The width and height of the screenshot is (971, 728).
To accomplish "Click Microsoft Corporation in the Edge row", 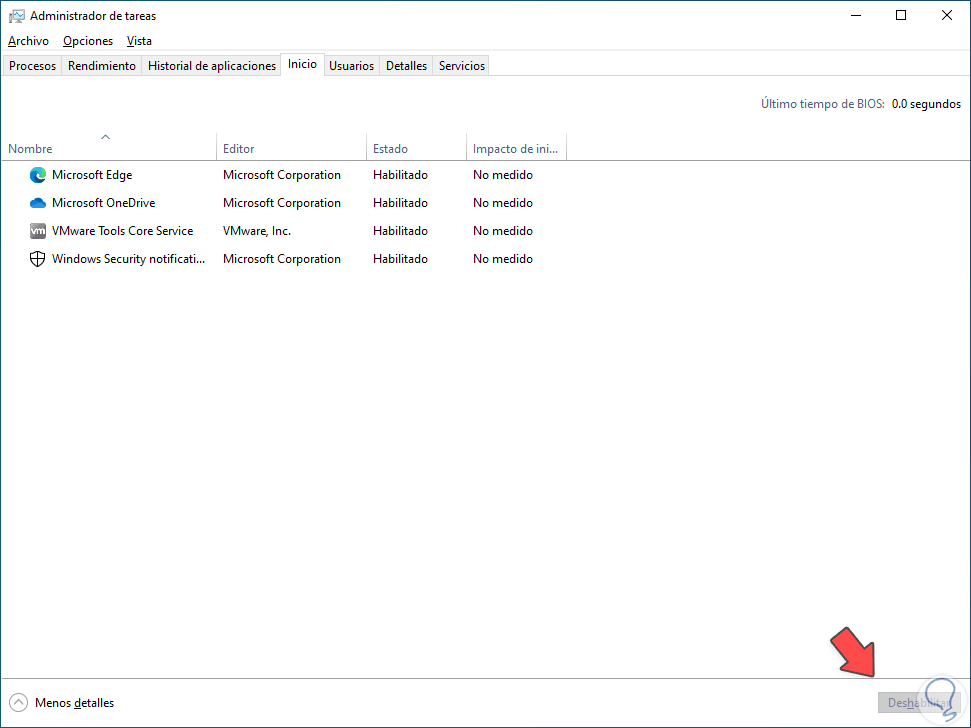I will tap(282, 175).
